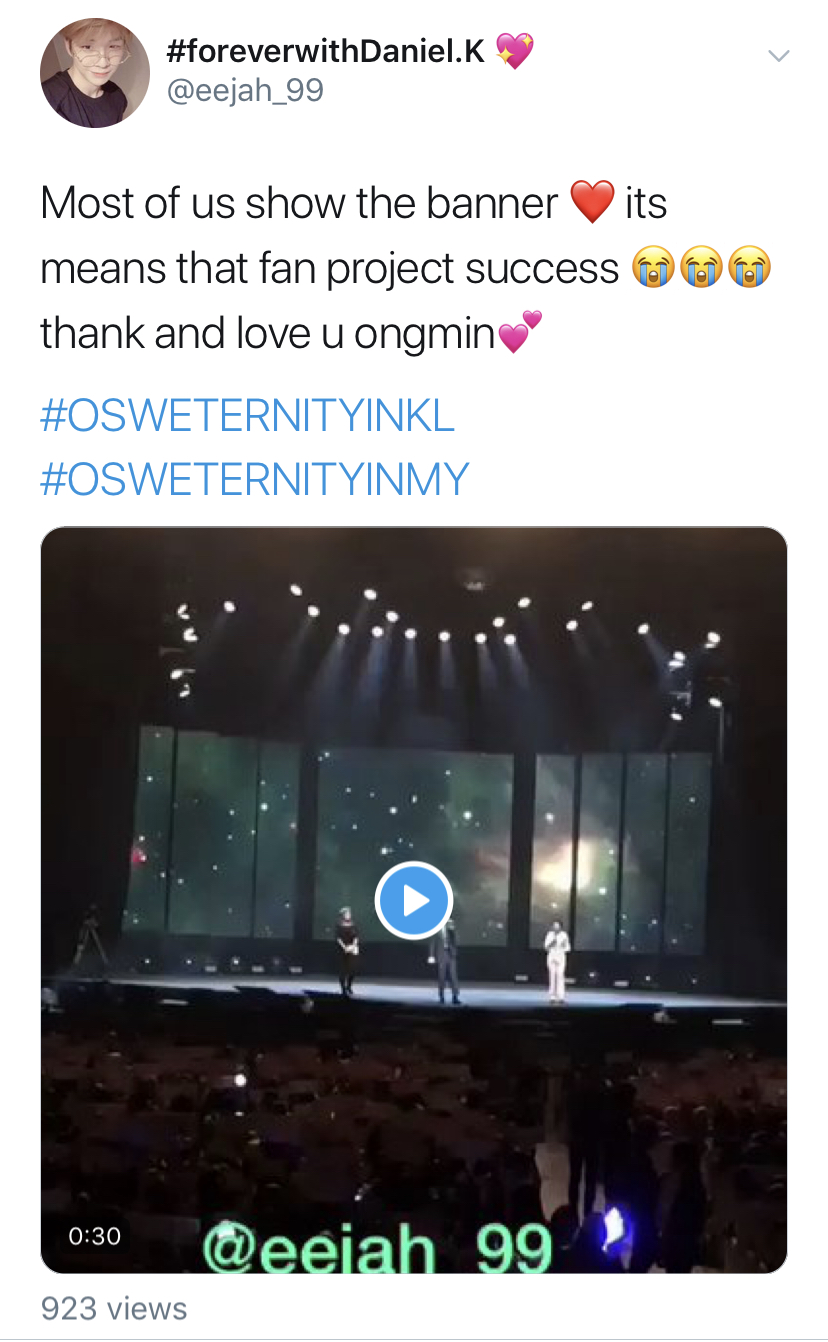This screenshot has height=1342, width=828.
Task: Click the 923 views count
Action: tap(114, 1308)
